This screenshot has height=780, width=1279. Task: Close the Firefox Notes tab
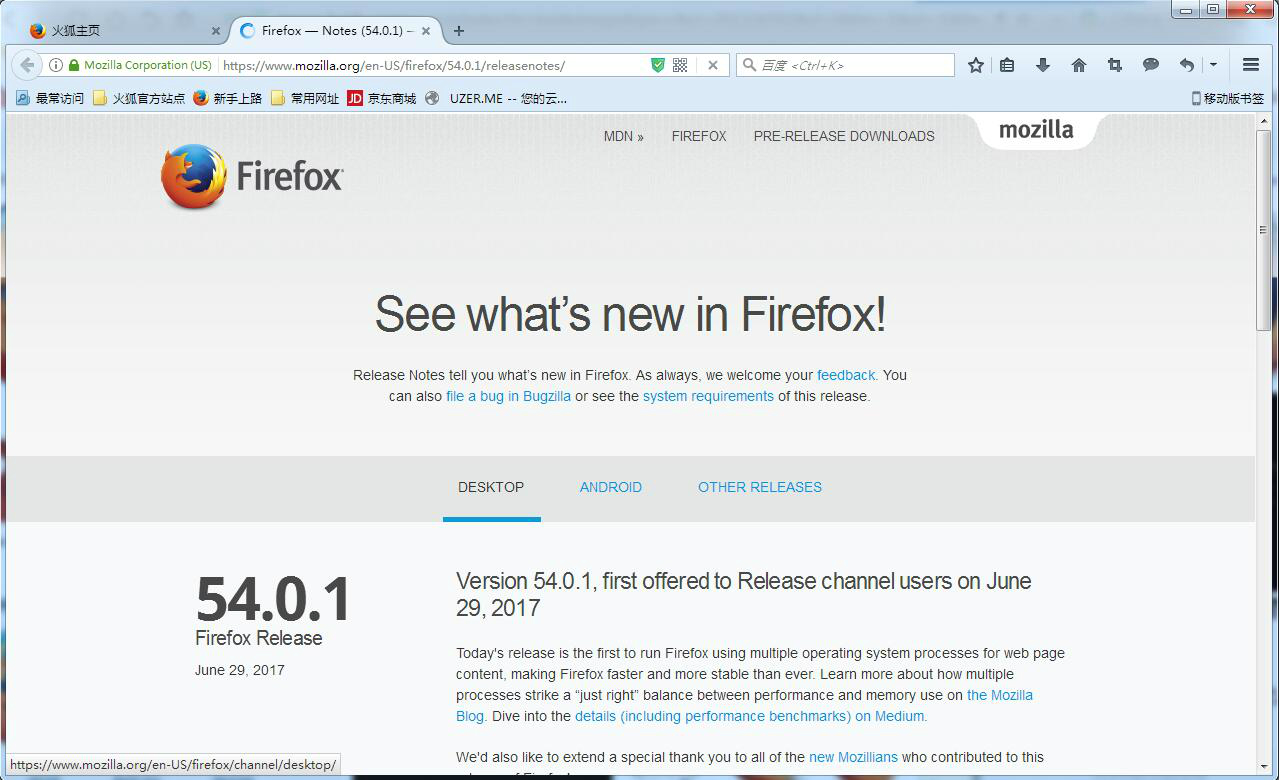[426, 31]
